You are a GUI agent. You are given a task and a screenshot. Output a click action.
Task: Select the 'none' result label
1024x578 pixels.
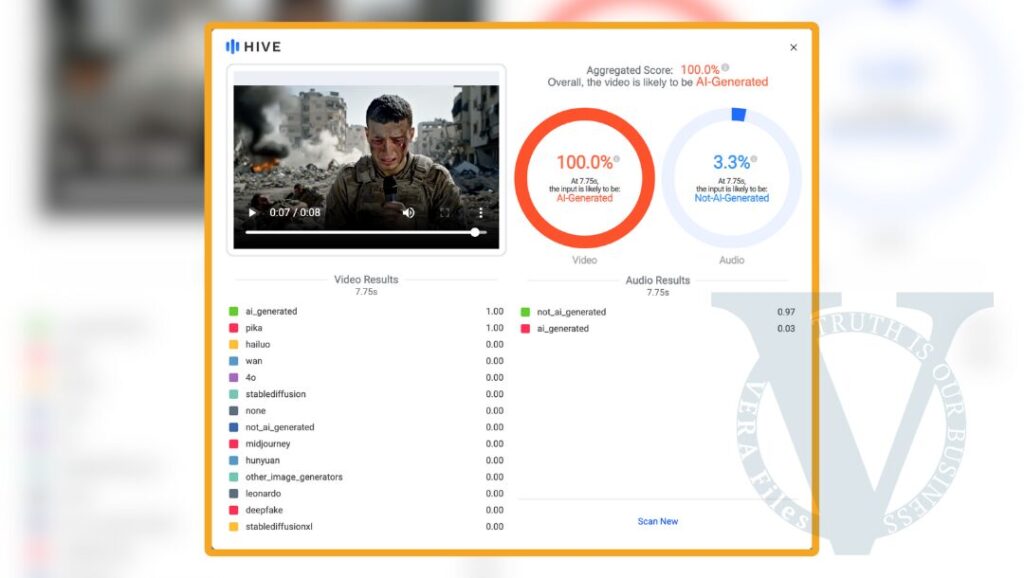[x=255, y=411]
